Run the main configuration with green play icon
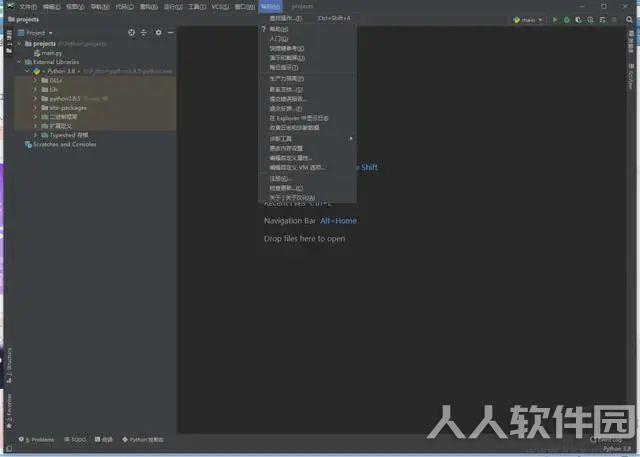 click(x=555, y=20)
